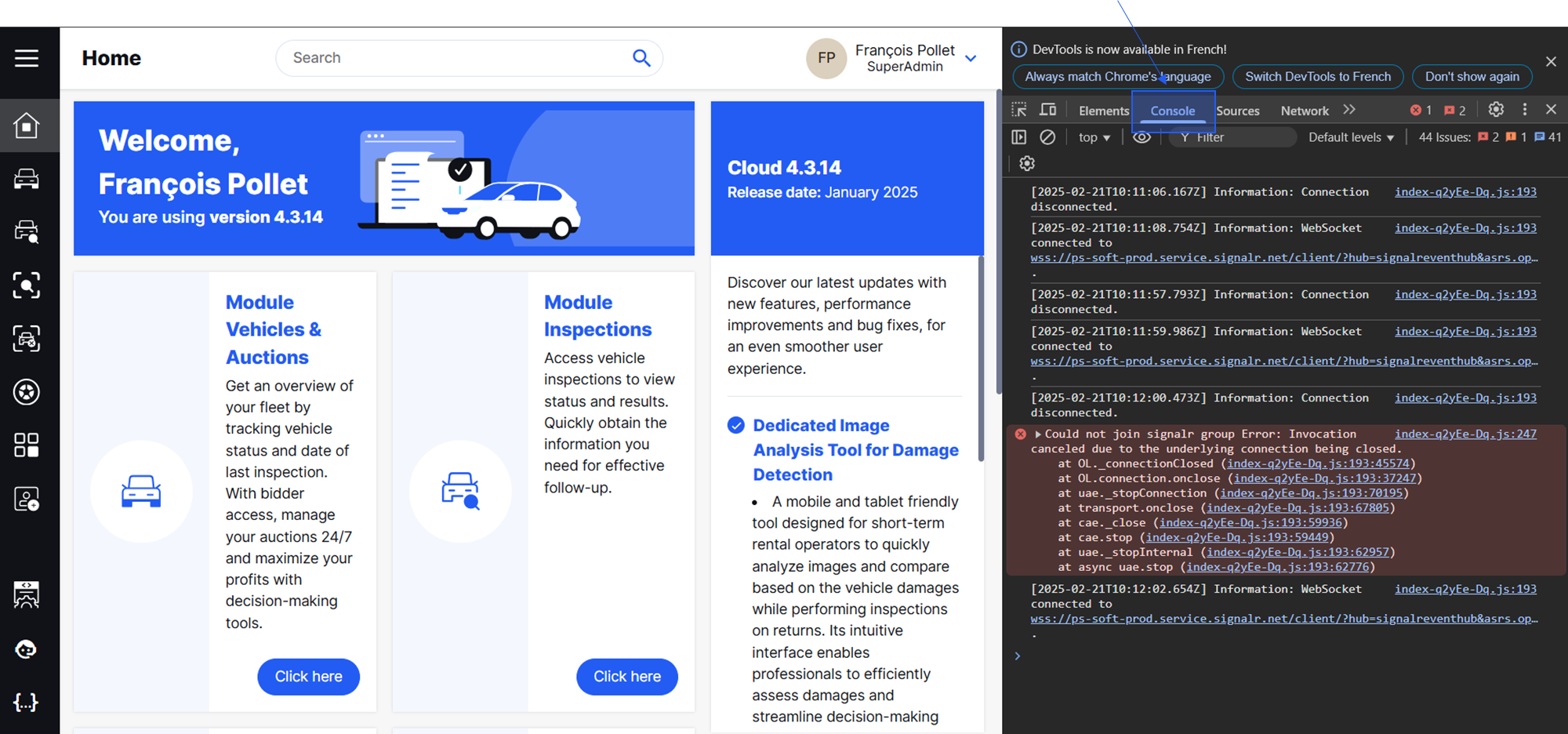The image size is (1568, 734).
Task: Switch to the Network tab
Action: [x=1305, y=111]
